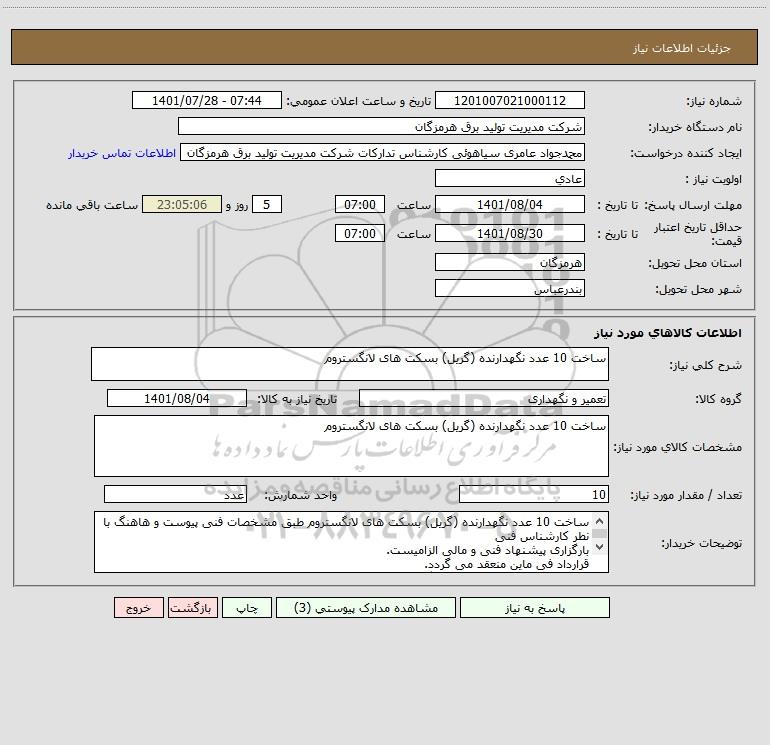Click goods group field 'تعمیر و نگهداری'
The image size is (770, 745).
coord(484,398)
